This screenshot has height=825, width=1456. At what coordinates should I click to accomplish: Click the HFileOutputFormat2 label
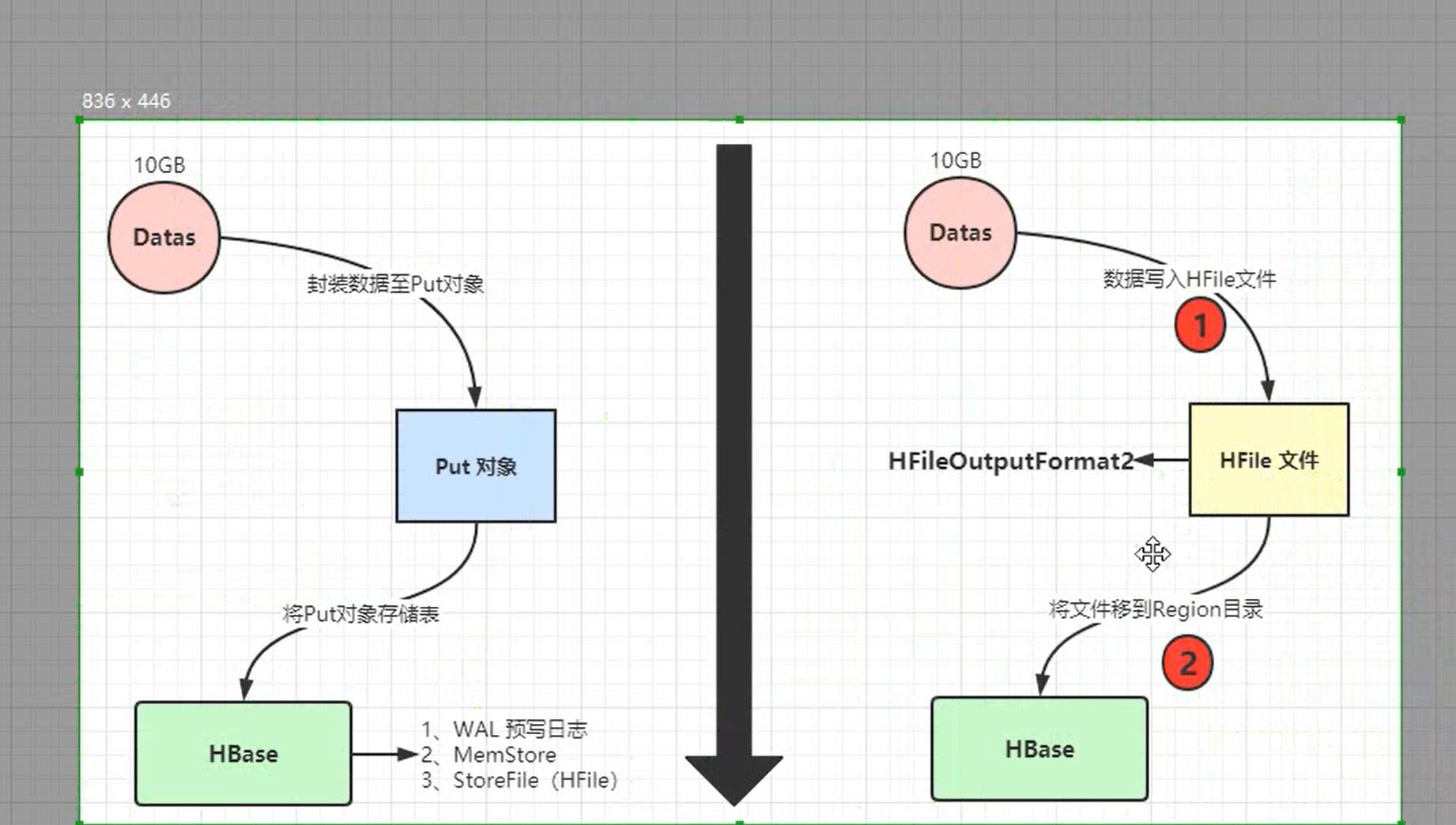pyautogui.click(x=1010, y=461)
